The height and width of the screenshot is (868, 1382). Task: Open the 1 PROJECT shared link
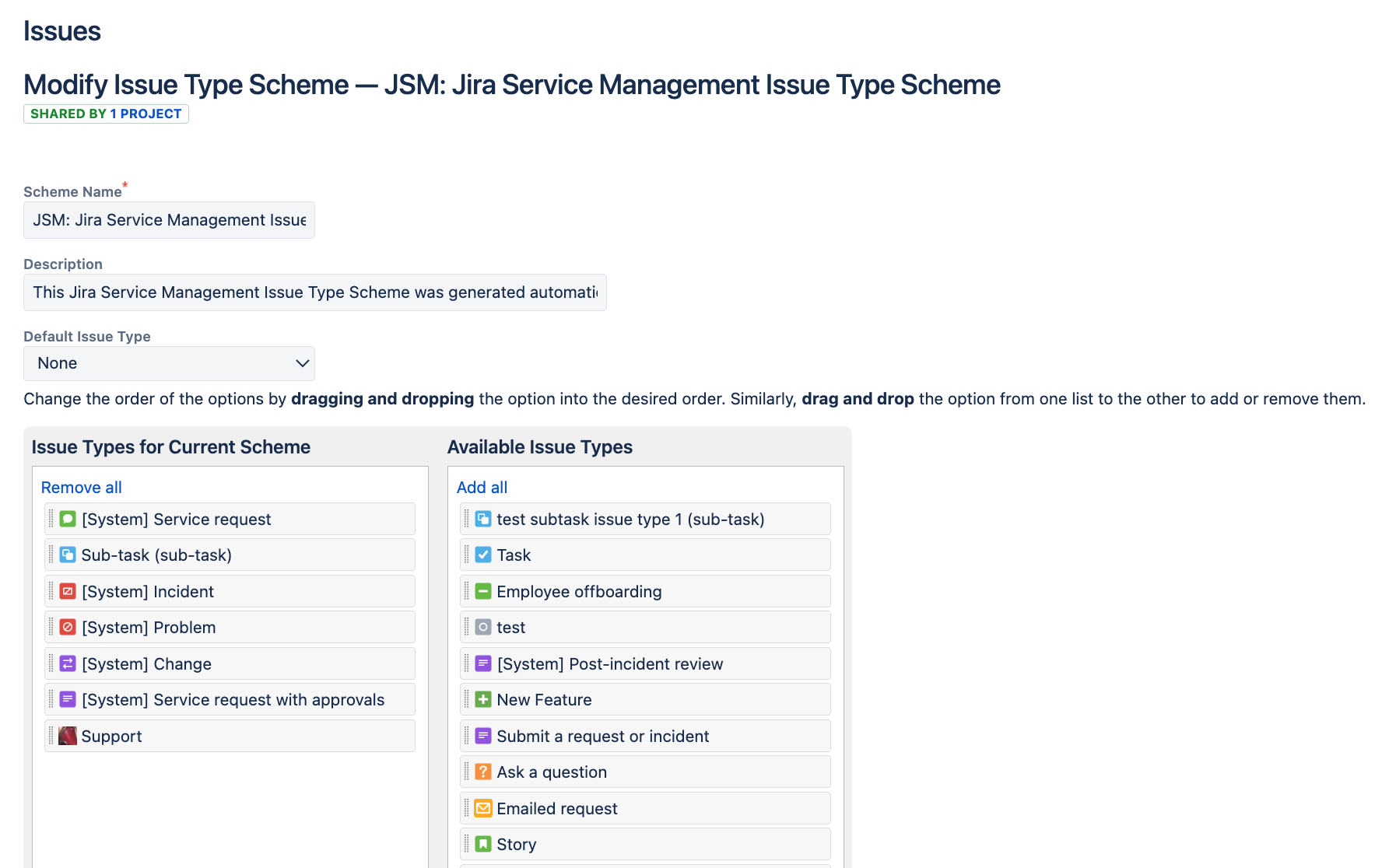[146, 114]
